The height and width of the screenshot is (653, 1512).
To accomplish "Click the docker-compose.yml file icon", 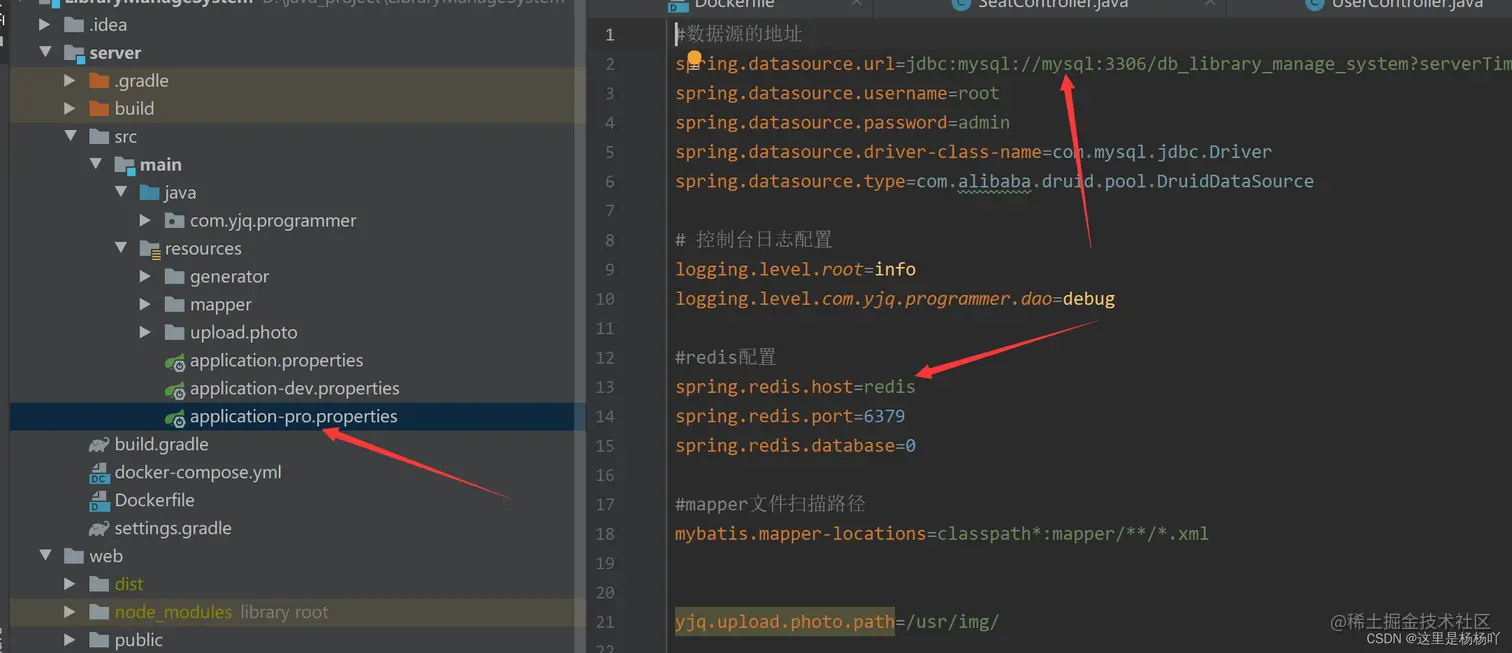I will pos(99,473).
